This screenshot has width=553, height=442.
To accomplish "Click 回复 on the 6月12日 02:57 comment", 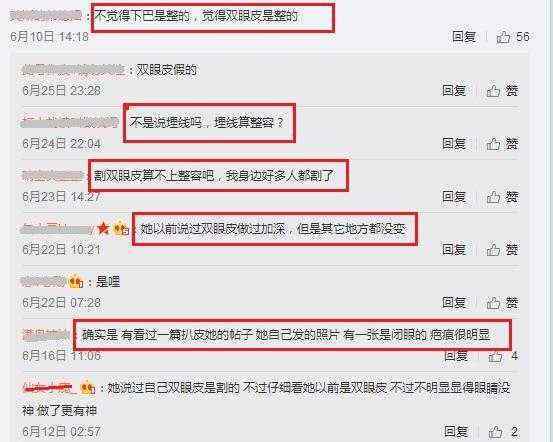I will click(456, 431).
